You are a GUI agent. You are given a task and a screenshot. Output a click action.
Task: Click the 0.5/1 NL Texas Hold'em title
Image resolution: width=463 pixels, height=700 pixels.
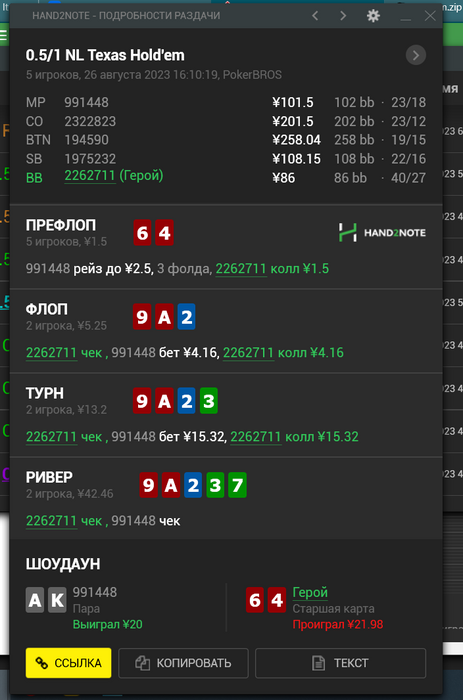click(x=105, y=55)
